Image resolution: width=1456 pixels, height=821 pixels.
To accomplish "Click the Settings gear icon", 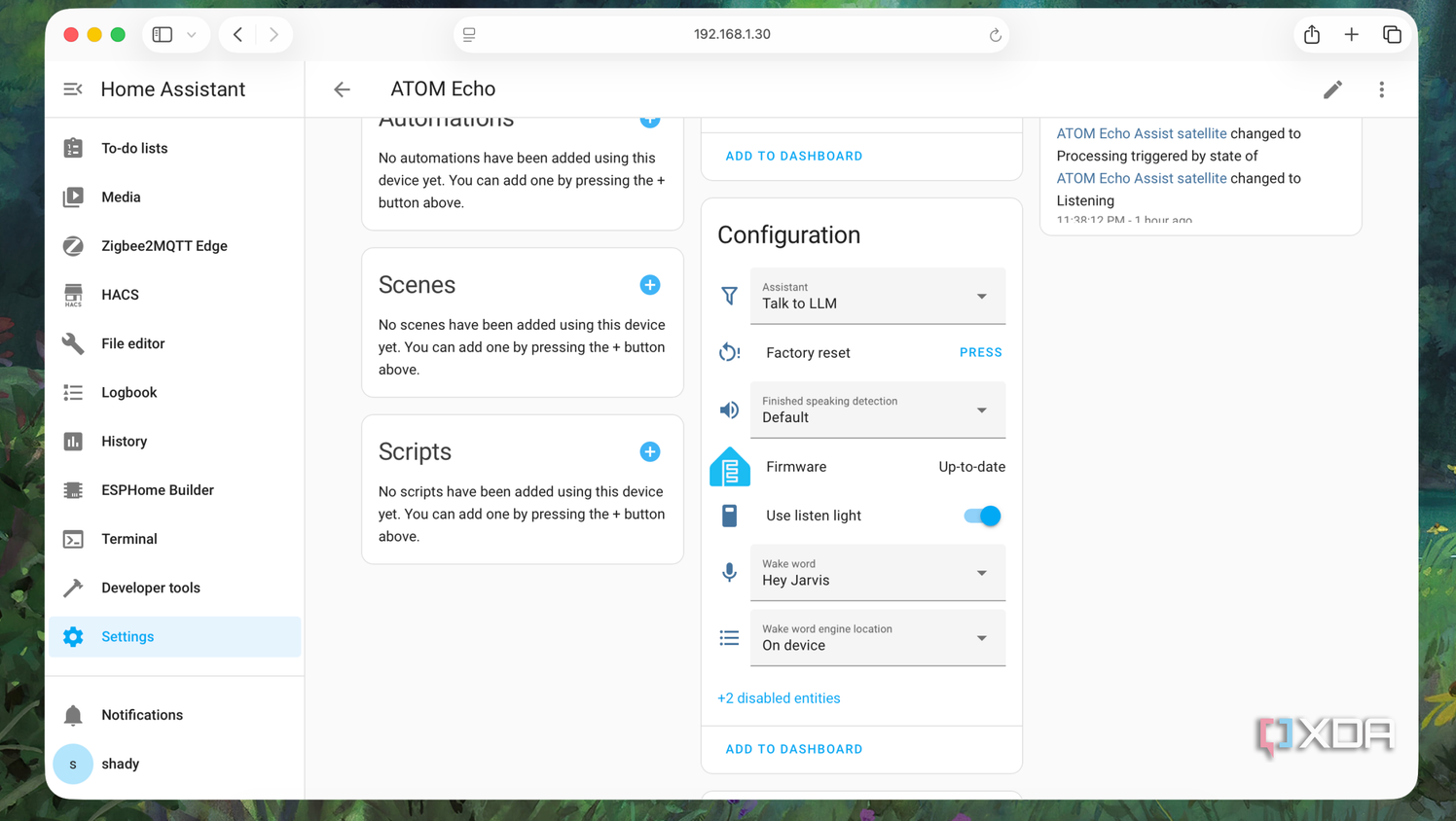I will tap(73, 636).
